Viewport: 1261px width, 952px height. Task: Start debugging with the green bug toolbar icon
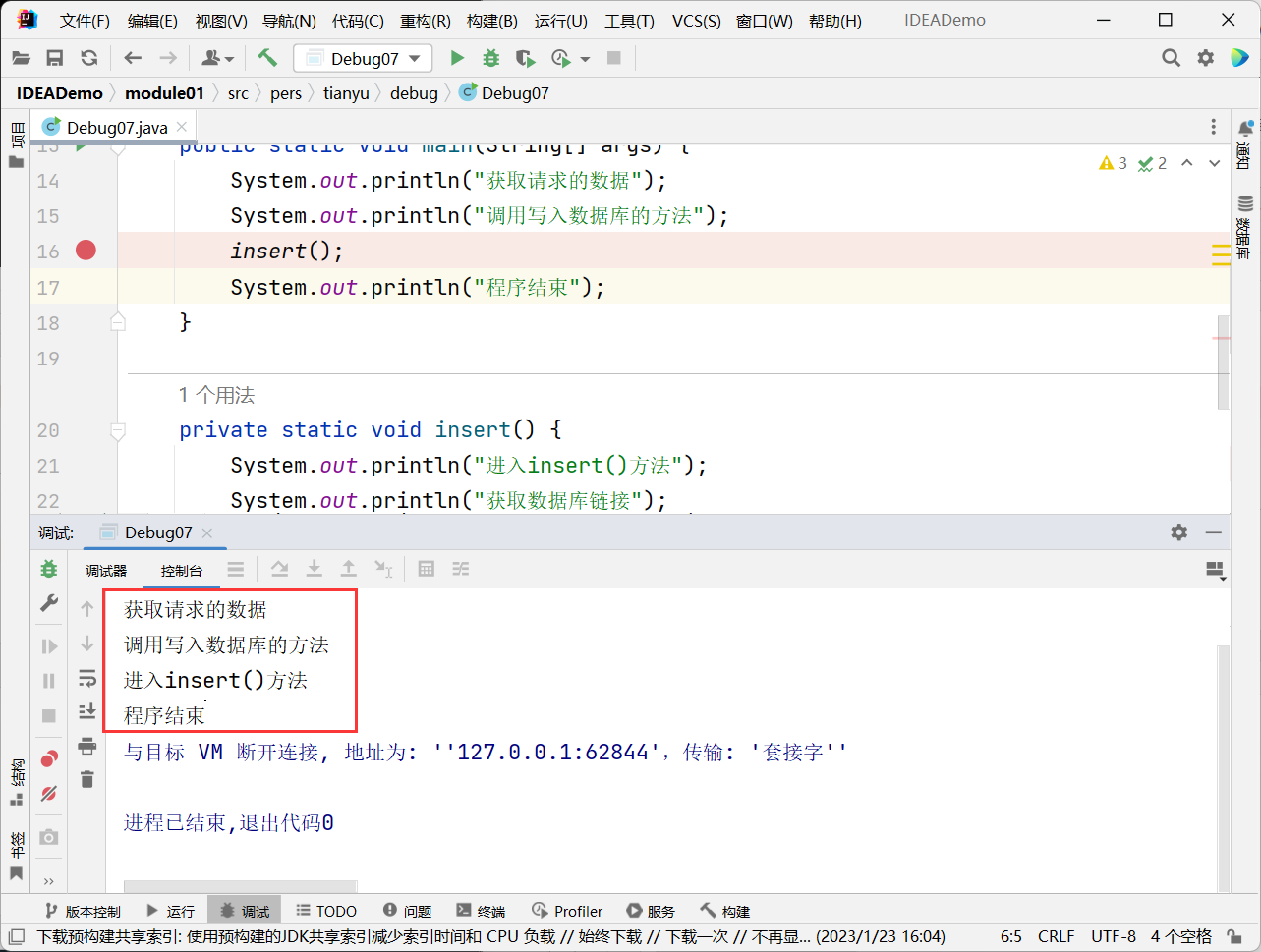491,58
